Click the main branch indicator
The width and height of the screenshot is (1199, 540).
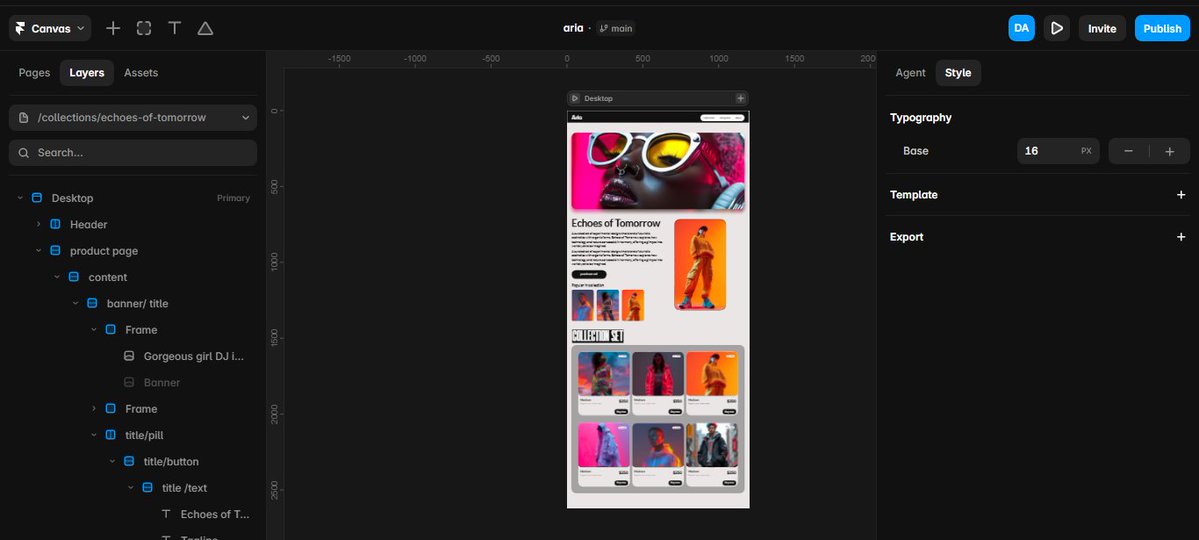[x=616, y=28]
